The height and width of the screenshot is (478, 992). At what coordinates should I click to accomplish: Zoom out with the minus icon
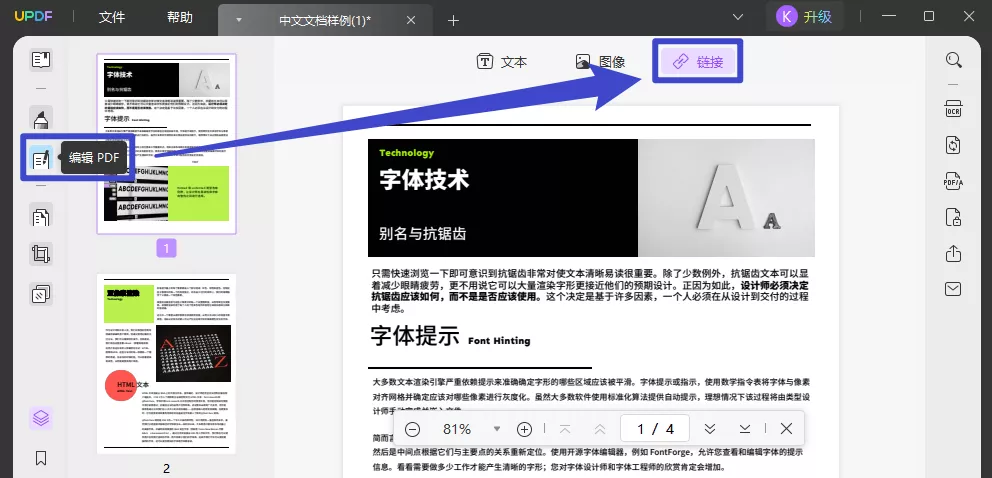click(x=412, y=429)
